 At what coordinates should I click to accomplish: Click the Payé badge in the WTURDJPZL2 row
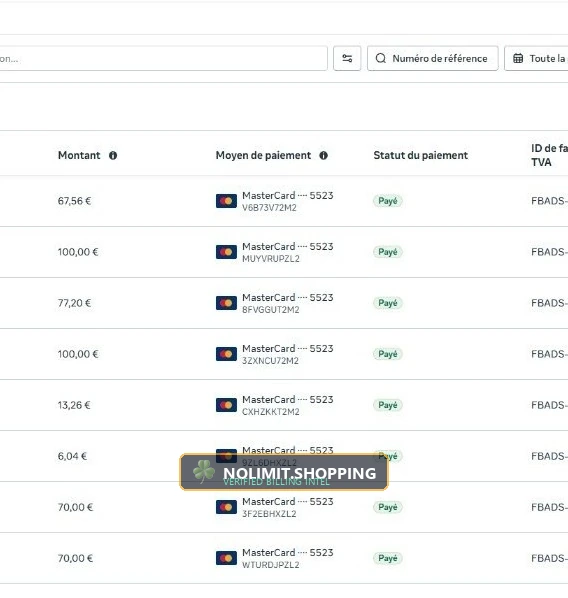(x=388, y=558)
